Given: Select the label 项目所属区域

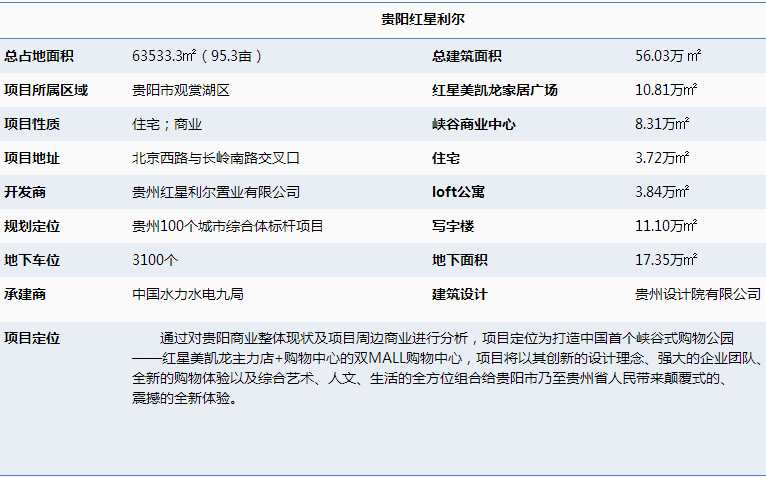Looking at the screenshot, I should click(46, 90).
